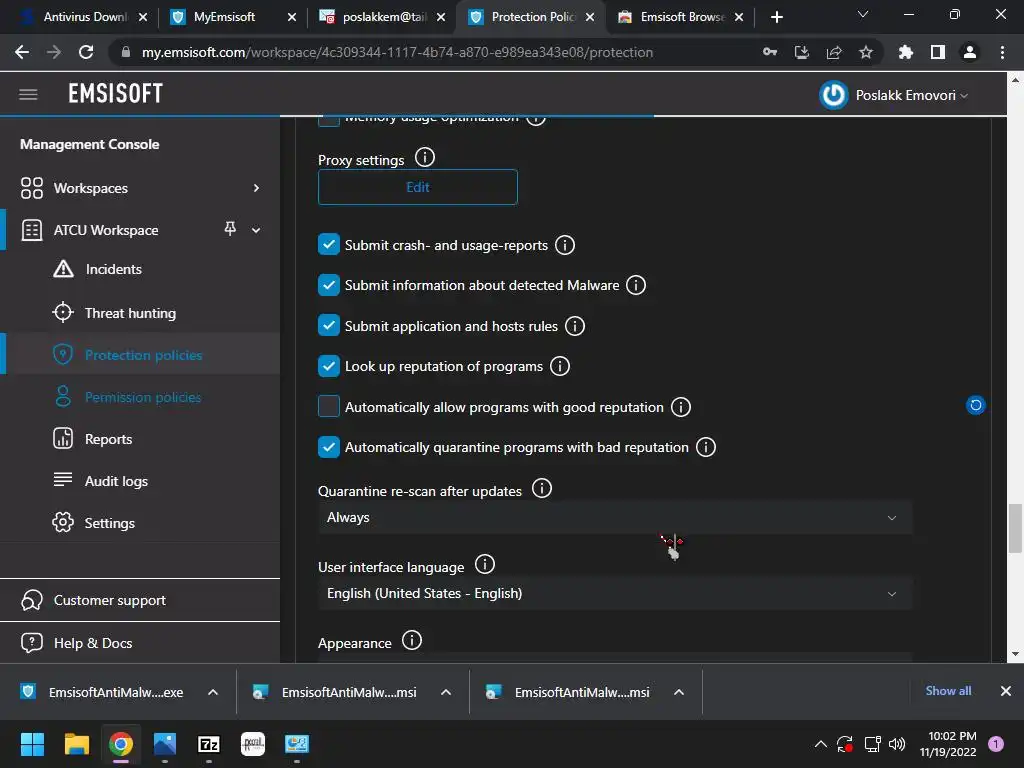Bookmark this page with the star icon
1024x768 pixels.
coord(866,52)
